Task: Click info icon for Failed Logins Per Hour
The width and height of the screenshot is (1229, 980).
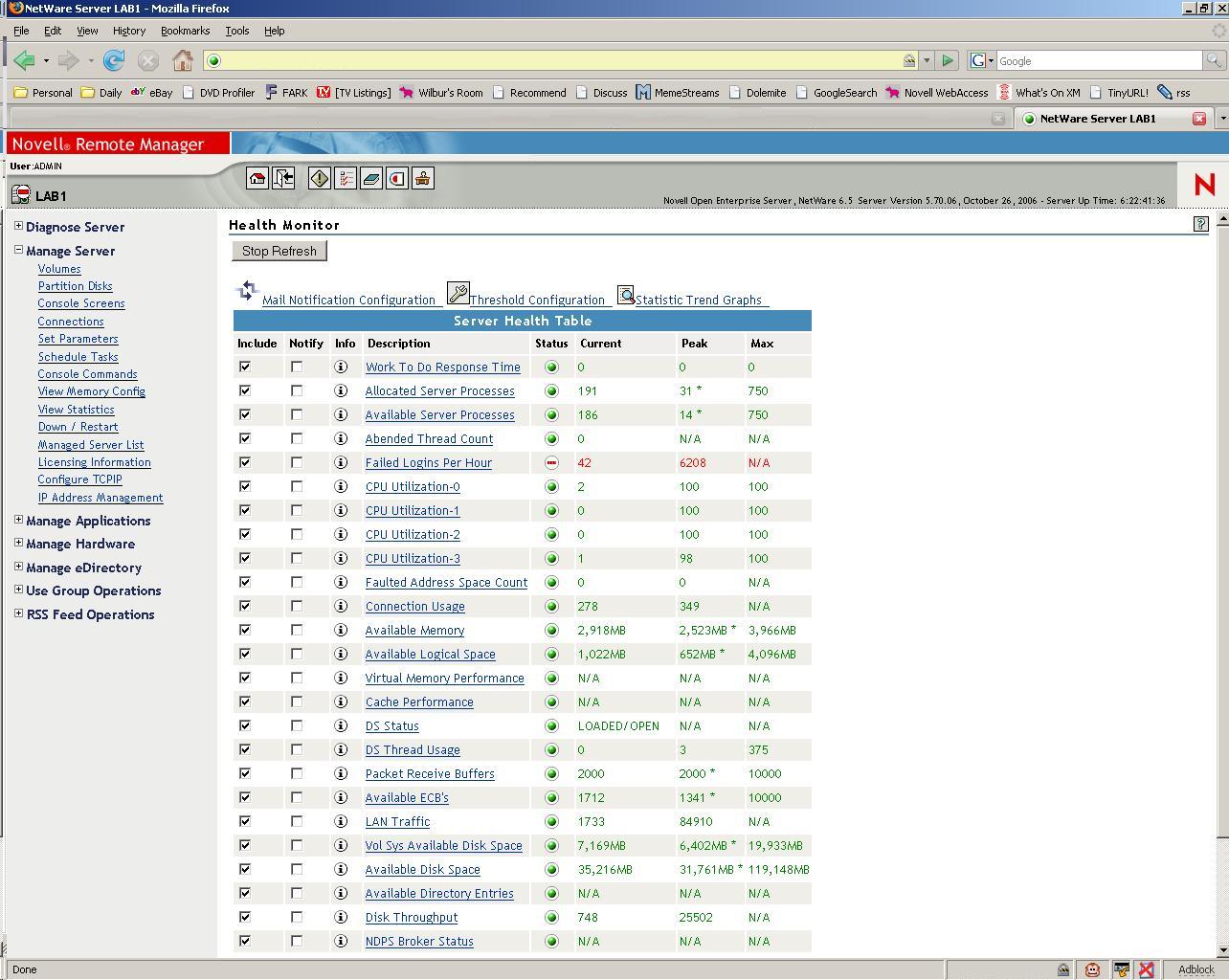Action: [x=341, y=462]
